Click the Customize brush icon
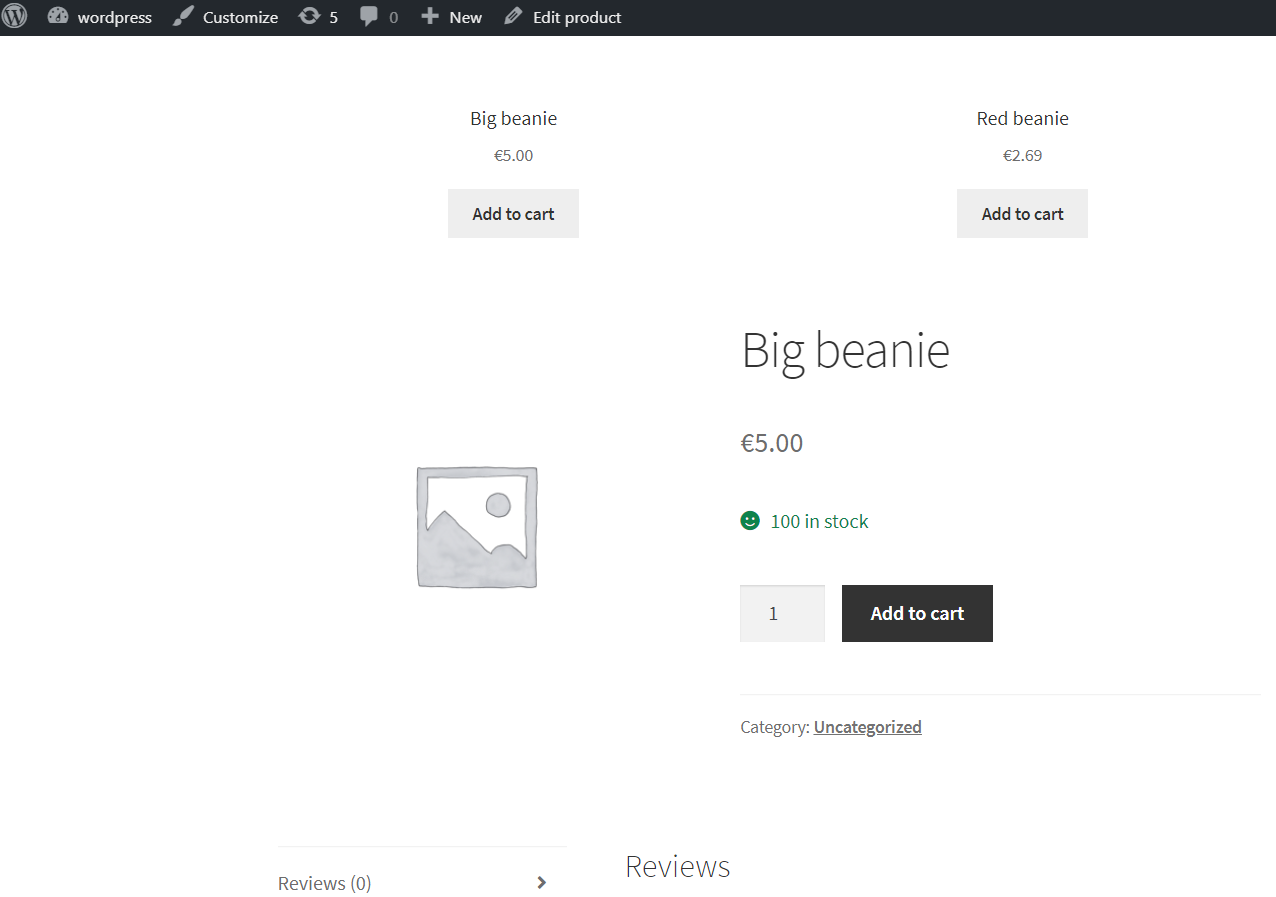 pos(182,17)
